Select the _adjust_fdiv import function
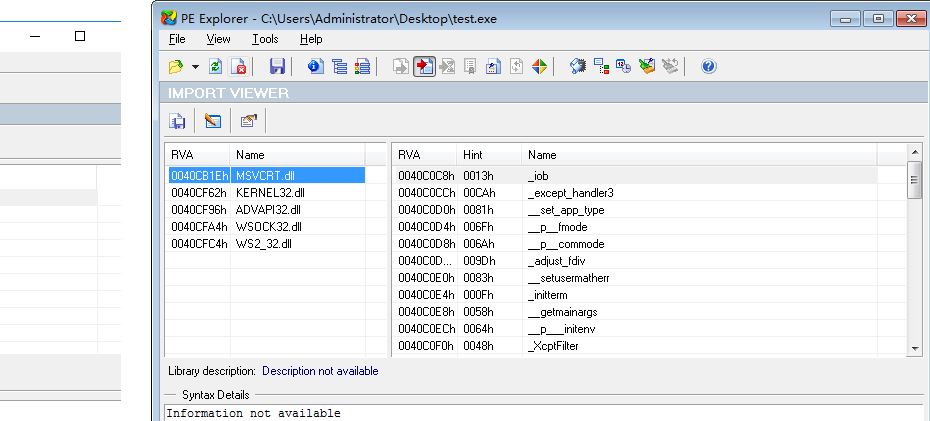This screenshot has height=421, width=930. coord(556,261)
